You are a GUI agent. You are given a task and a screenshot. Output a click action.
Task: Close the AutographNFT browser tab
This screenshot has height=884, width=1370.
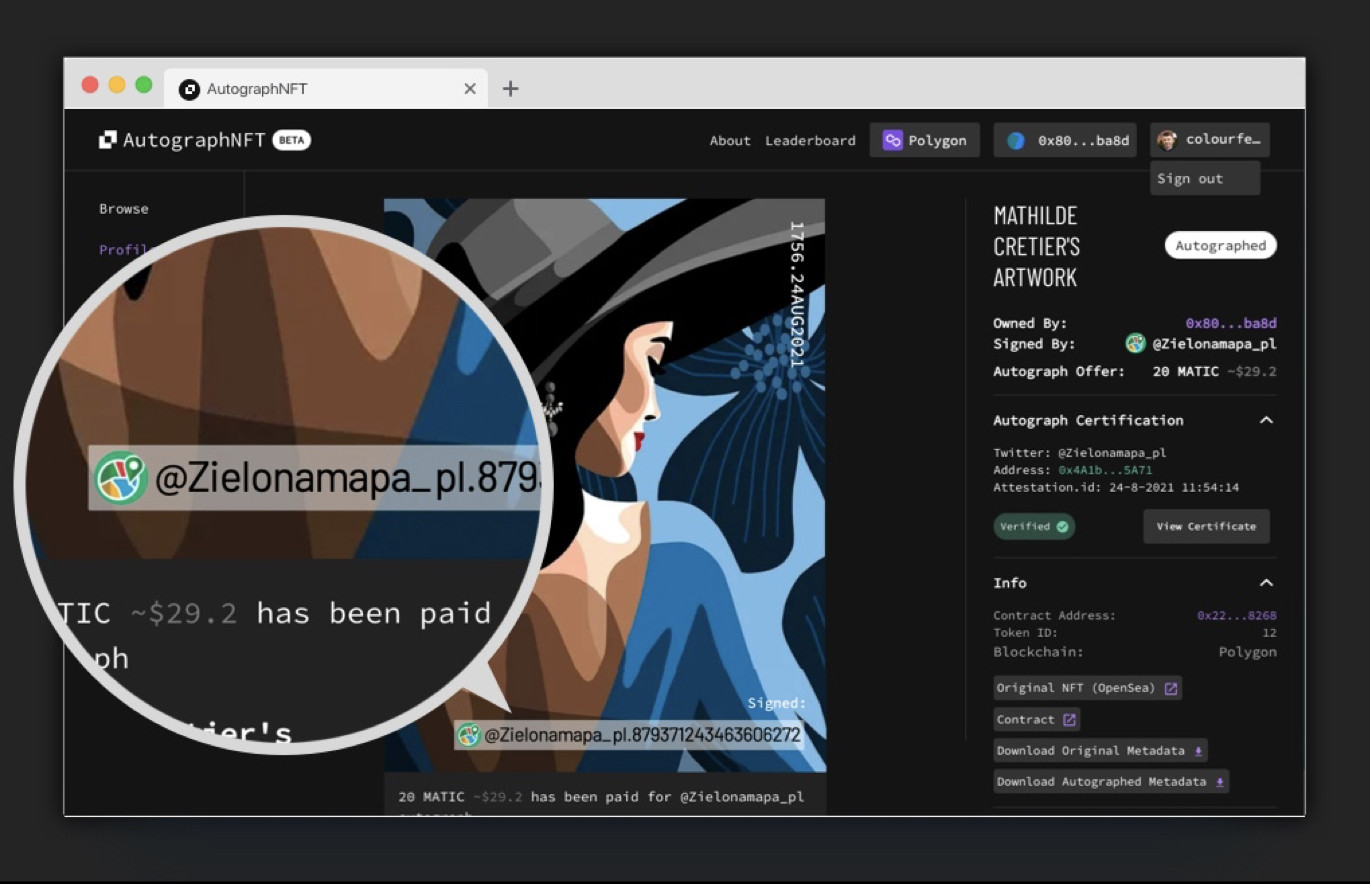pos(470,89)
